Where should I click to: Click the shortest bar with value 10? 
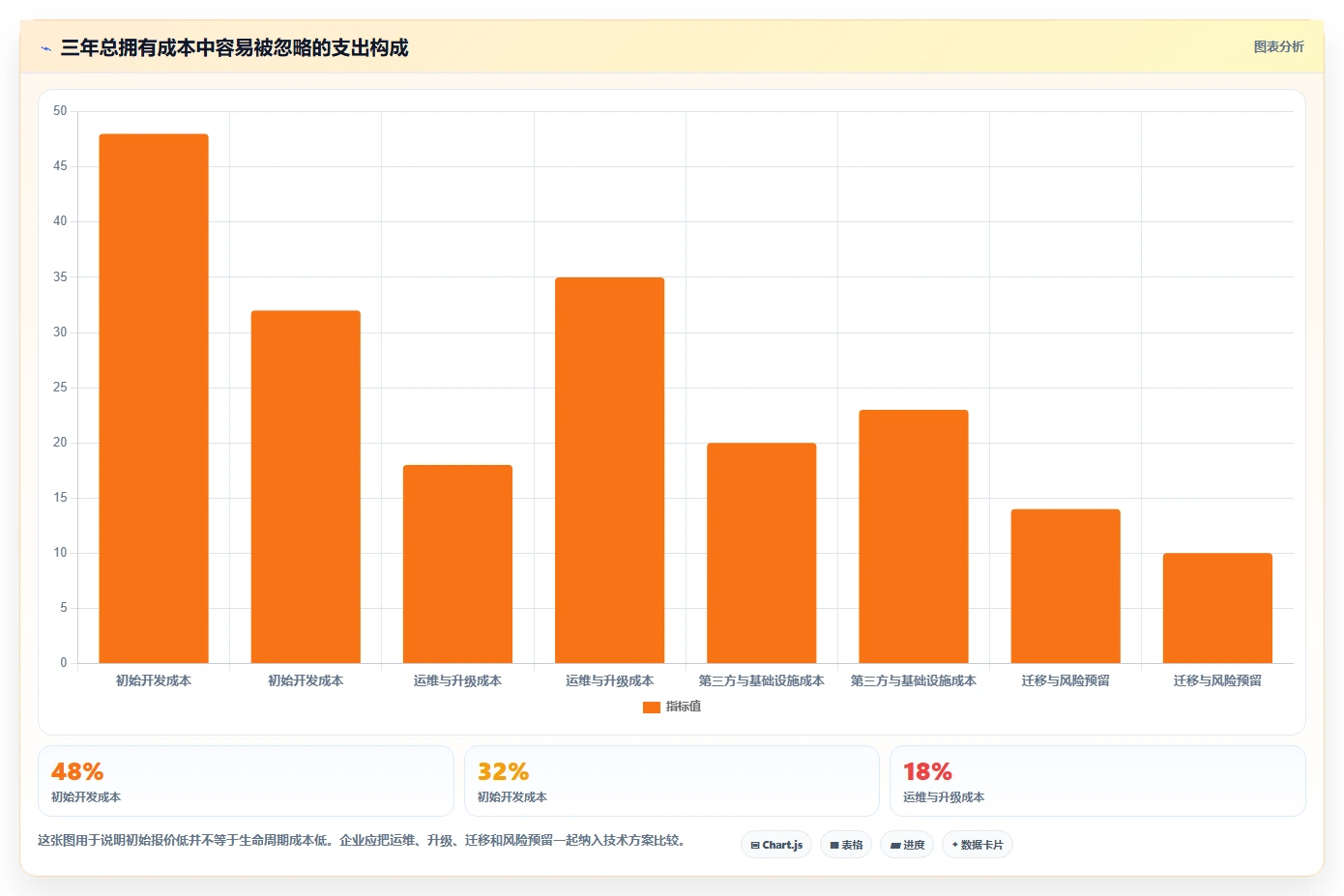click(1217, 608)
